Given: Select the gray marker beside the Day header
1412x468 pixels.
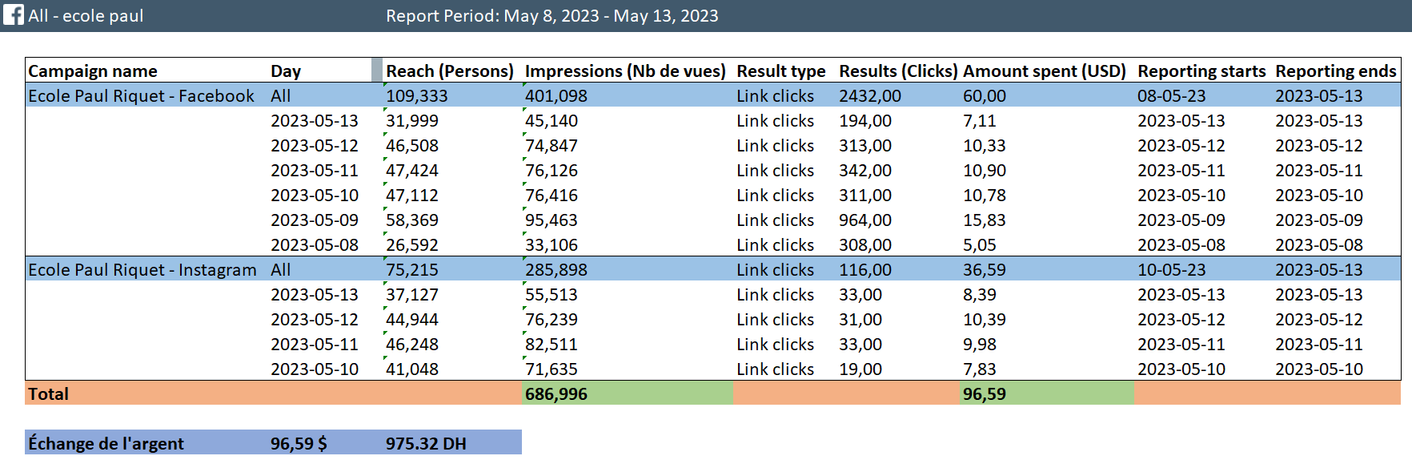Looking at the screenshot, I should click(x=376, y=70).
